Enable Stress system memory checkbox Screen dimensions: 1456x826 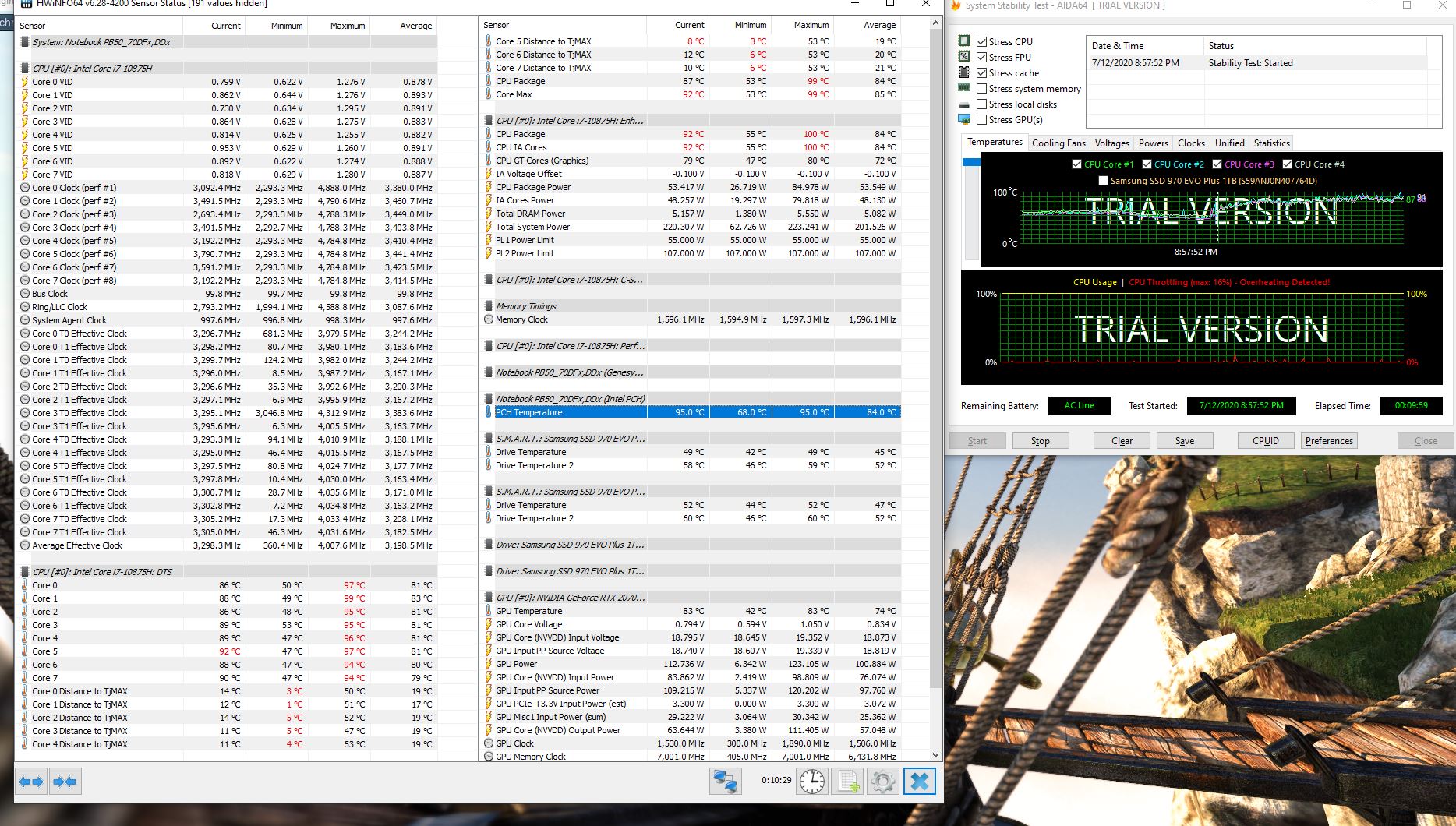(x=982, y=89)
